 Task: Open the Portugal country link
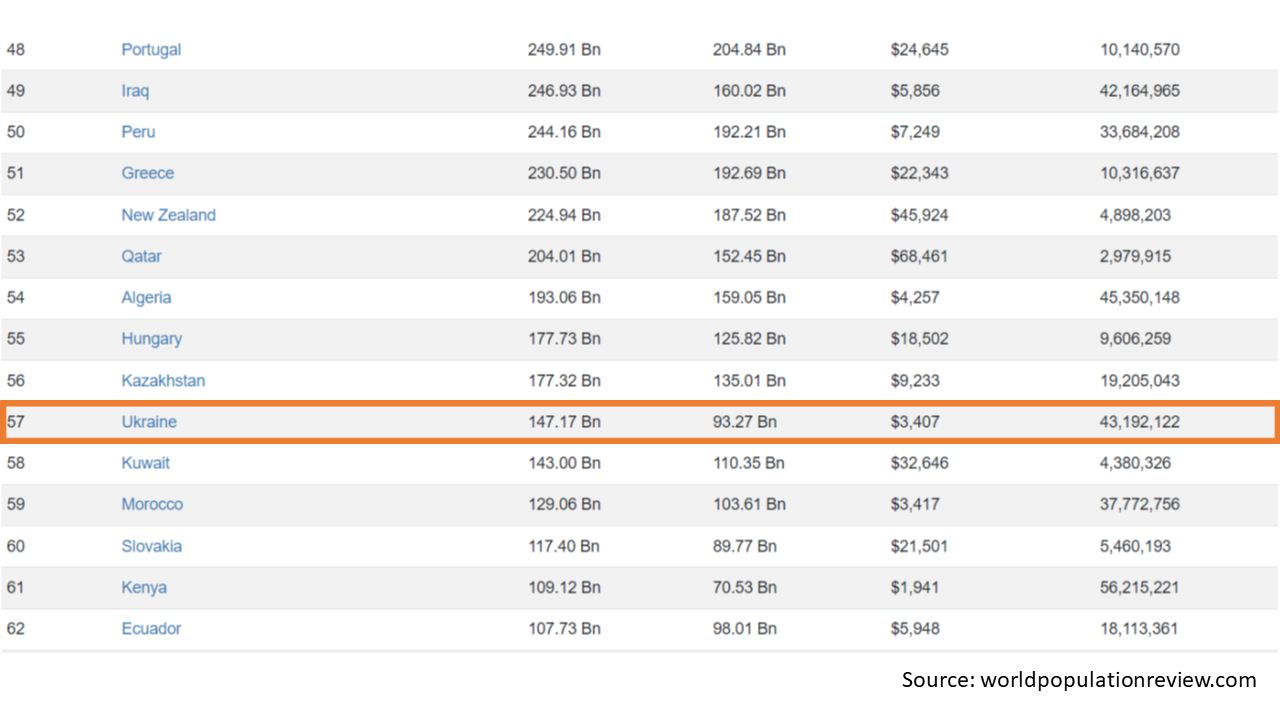(151, 49)
